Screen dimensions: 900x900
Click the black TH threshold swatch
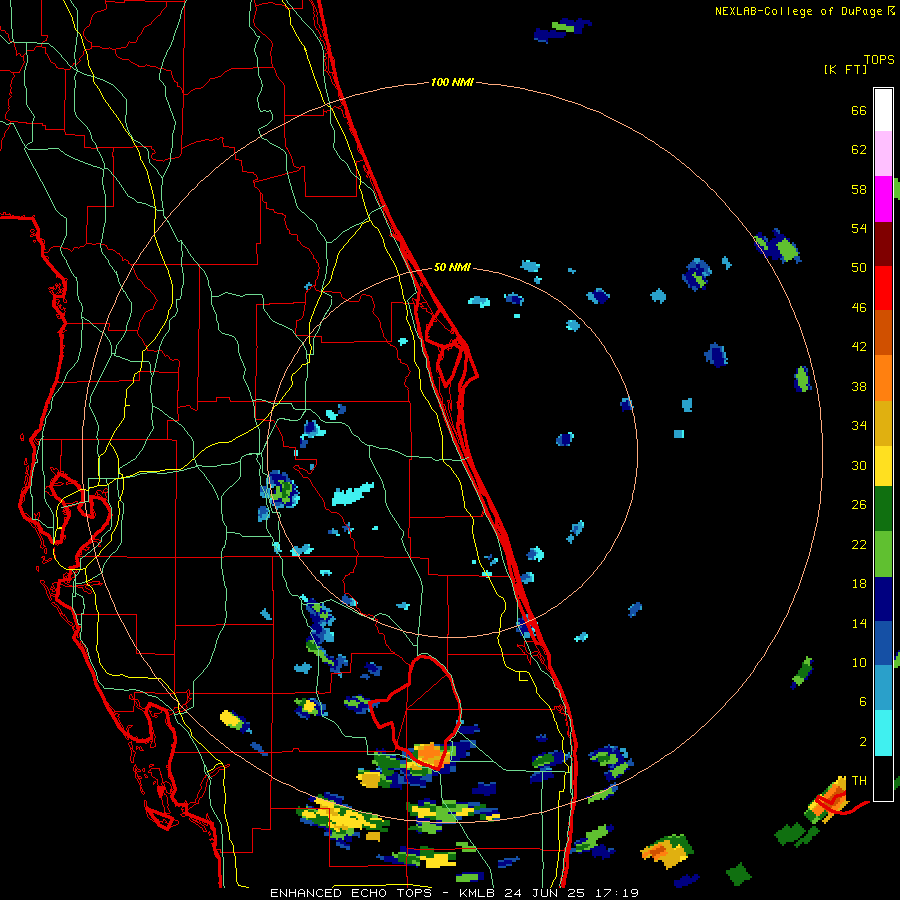click(883, 778)
